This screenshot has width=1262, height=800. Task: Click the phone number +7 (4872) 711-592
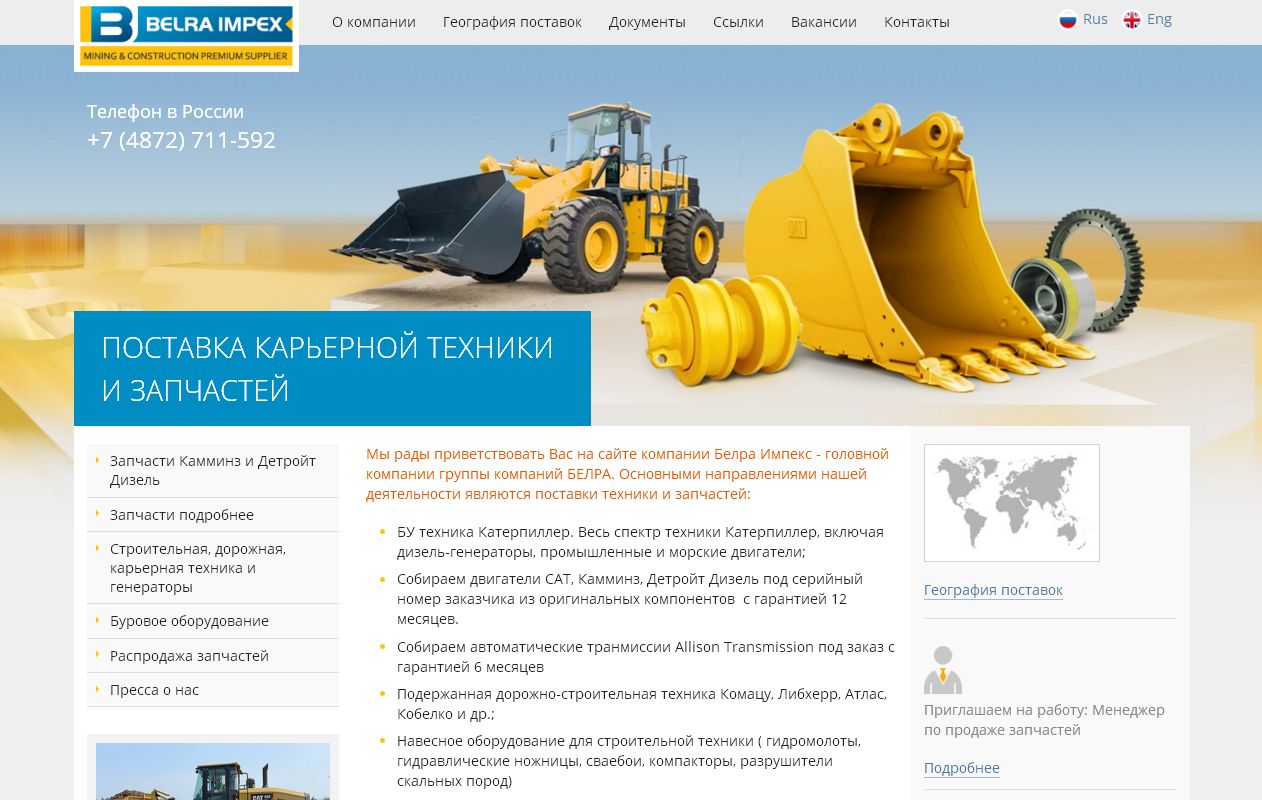click(x=181, y=140)
